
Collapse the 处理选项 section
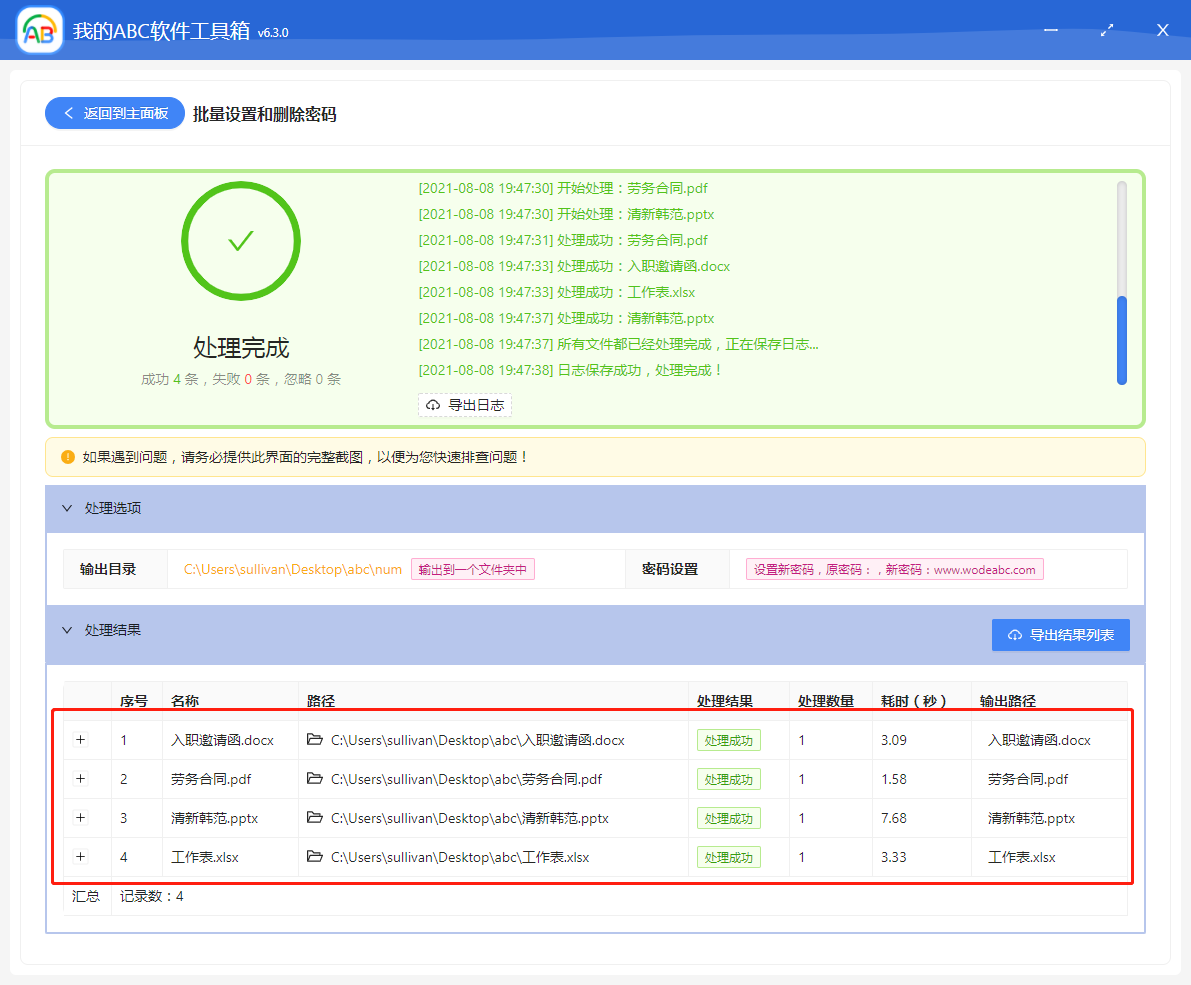(69, 508)
